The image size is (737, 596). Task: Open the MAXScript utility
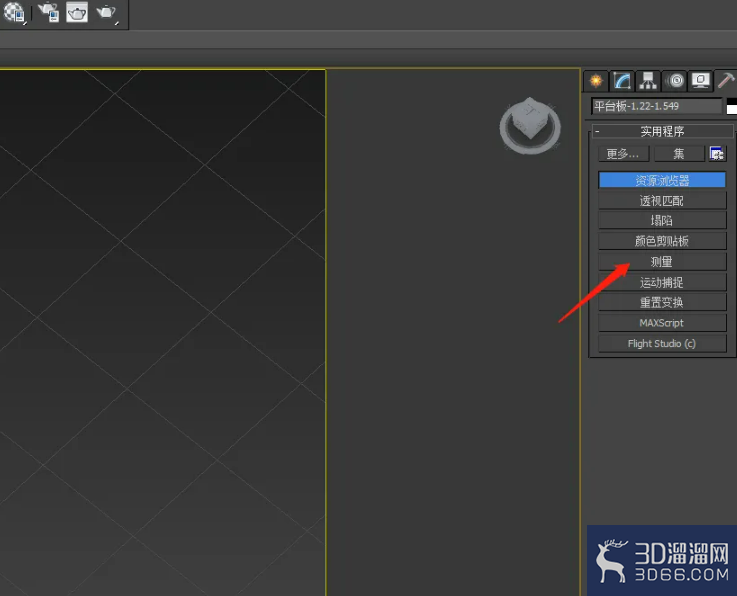[x=662, y=323]
